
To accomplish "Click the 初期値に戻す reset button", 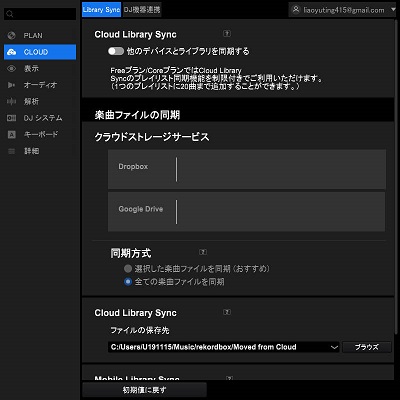I will pyautogui.click(x=144, y=390).
